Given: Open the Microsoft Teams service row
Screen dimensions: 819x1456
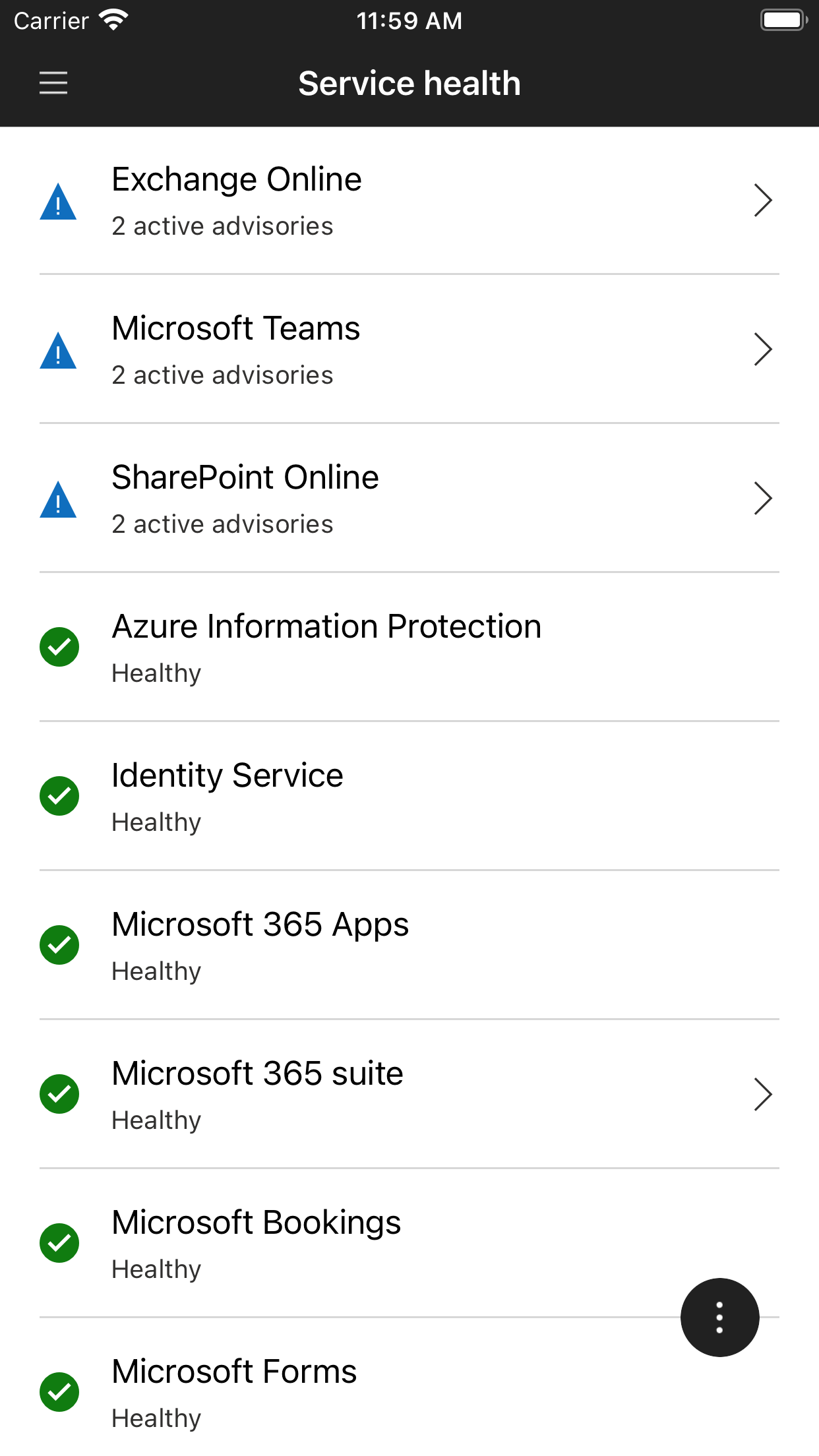Looking at the screenshot, I should 409,349.
